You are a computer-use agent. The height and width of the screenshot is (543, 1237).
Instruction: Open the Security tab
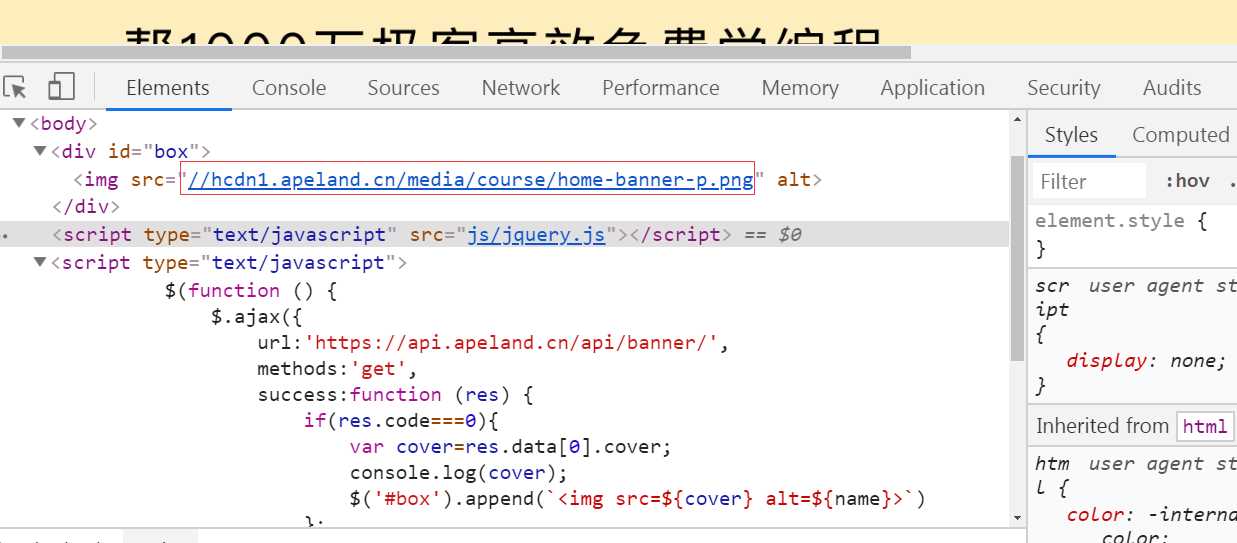click(1064, 88)
